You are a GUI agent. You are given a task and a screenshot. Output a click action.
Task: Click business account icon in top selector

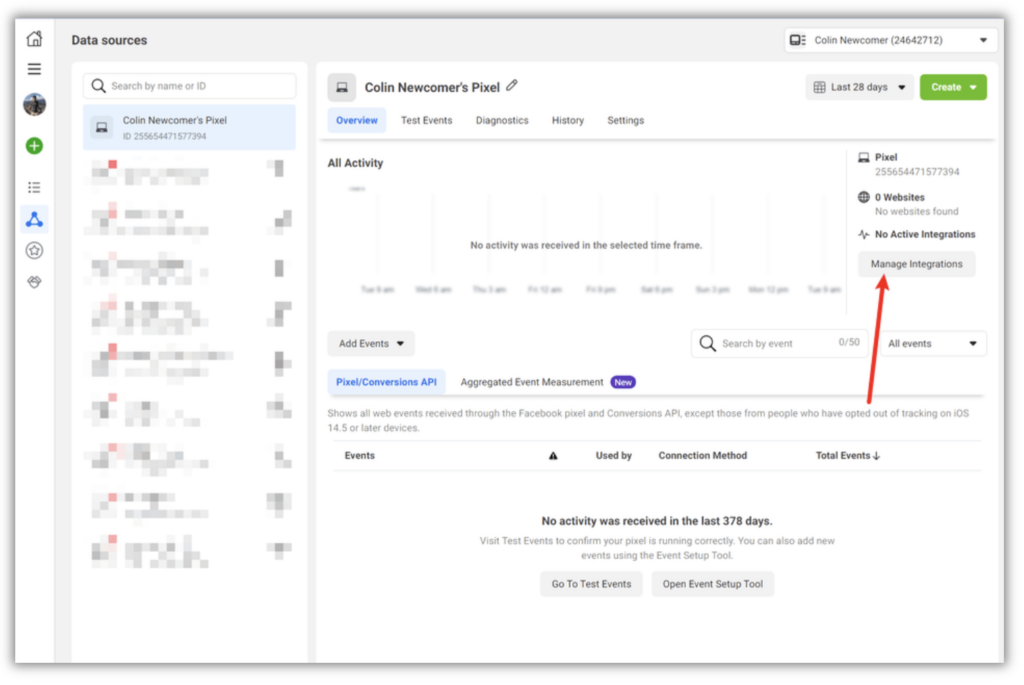click(x=797, y=40)
